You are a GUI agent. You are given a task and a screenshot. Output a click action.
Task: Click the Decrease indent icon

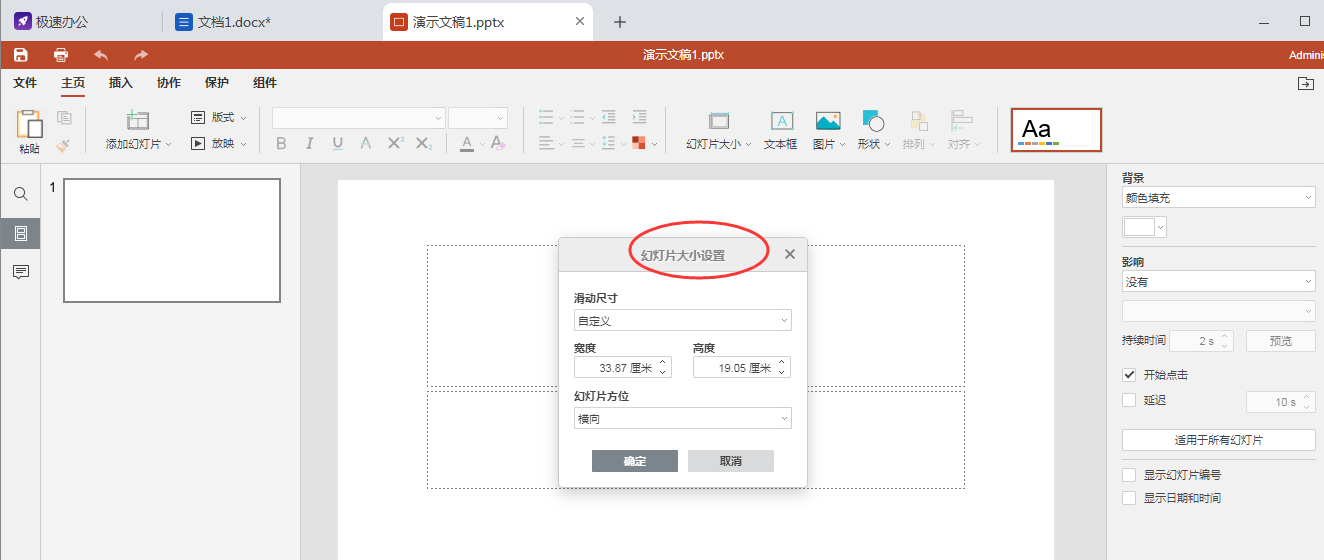(609, 117)
